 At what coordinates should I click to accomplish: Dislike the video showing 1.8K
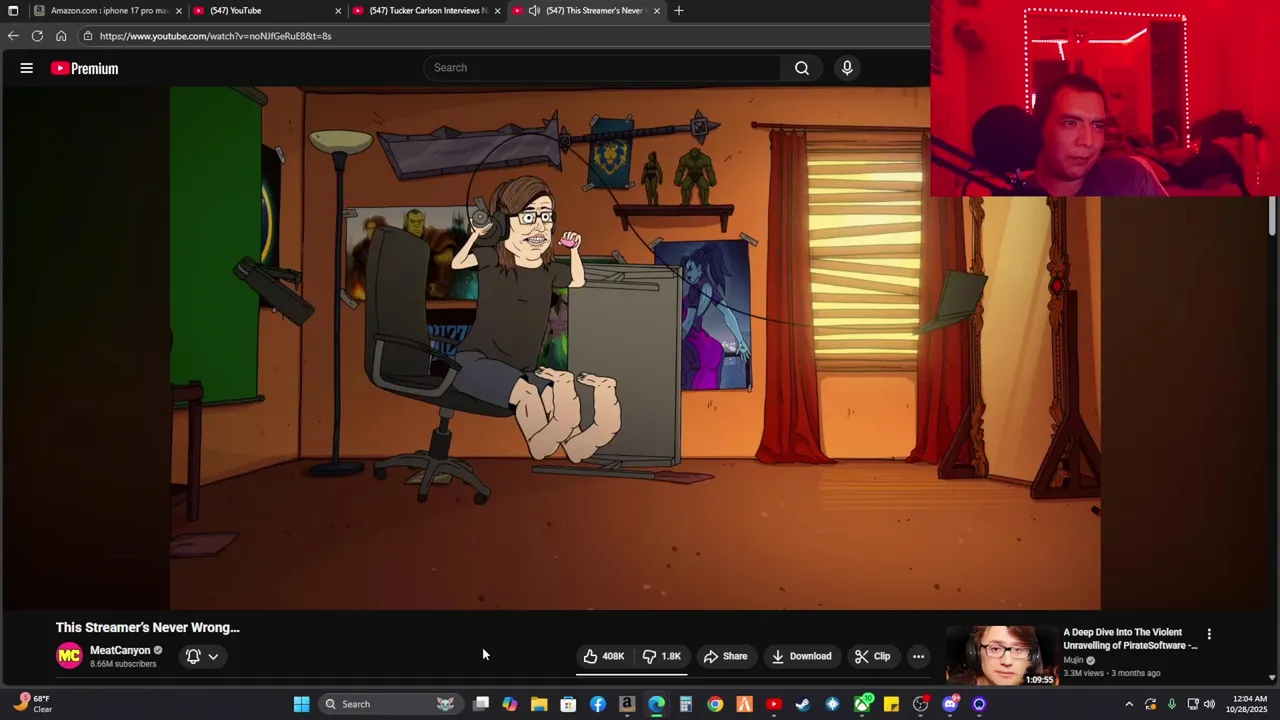click(x=662, y=656)
